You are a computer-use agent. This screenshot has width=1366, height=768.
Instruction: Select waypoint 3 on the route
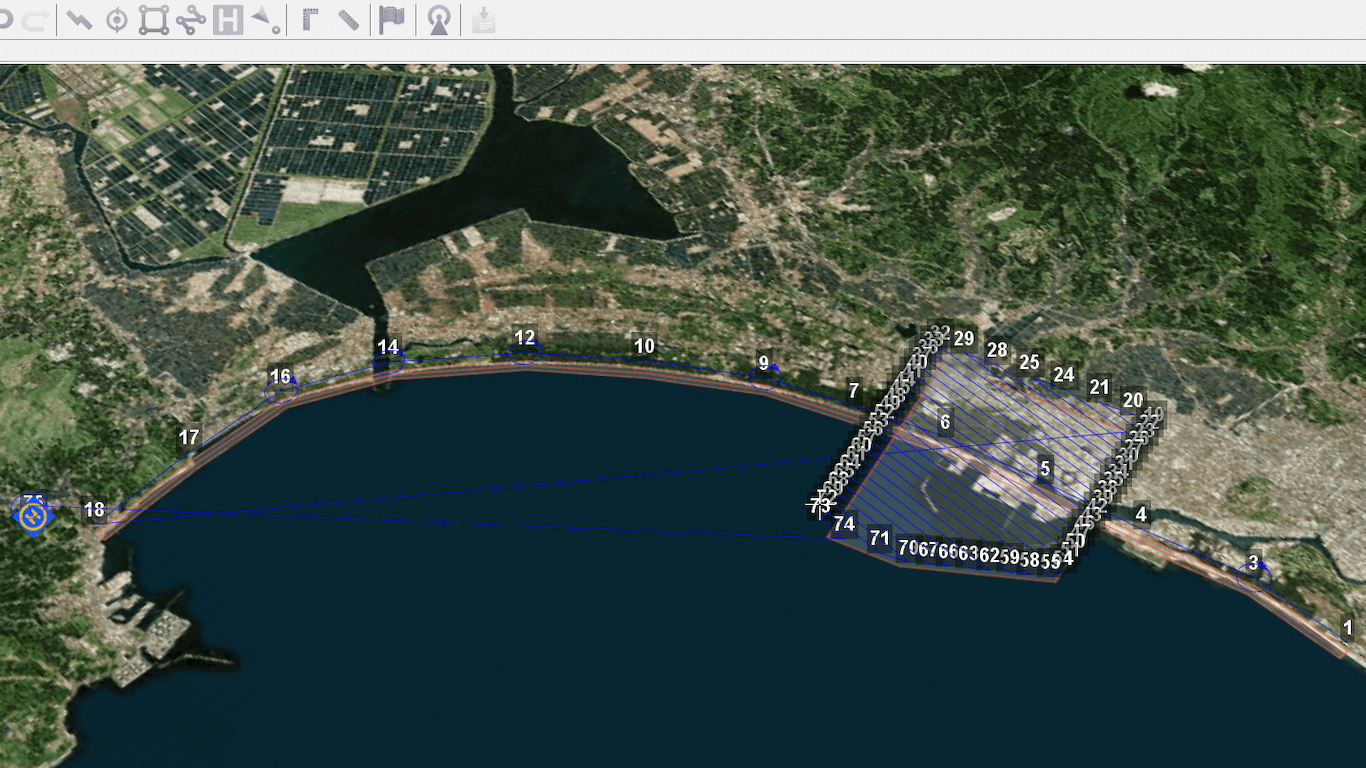(x=1253, y=564)
